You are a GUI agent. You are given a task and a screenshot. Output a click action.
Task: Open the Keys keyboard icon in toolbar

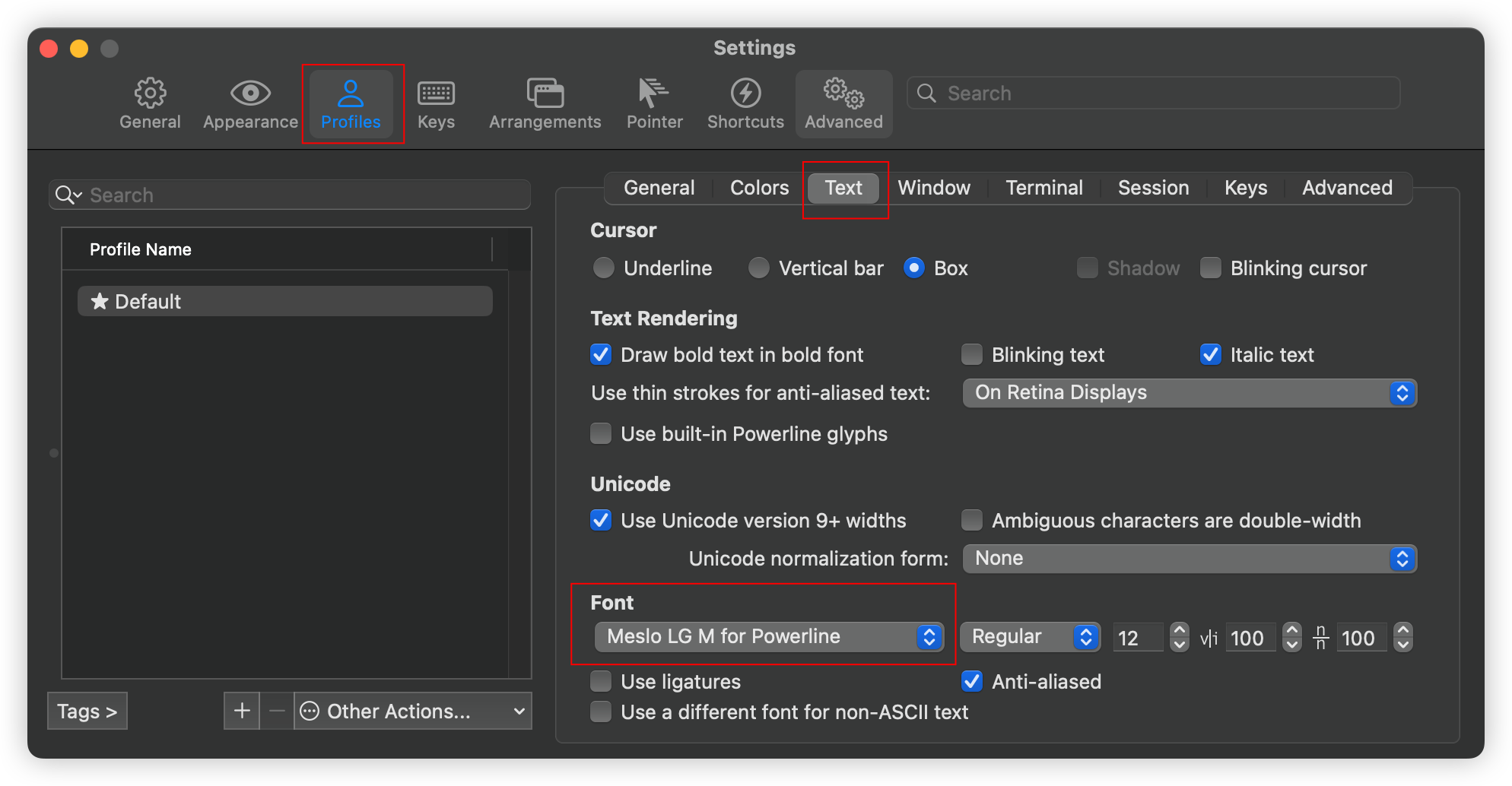[x=436, y=93]
